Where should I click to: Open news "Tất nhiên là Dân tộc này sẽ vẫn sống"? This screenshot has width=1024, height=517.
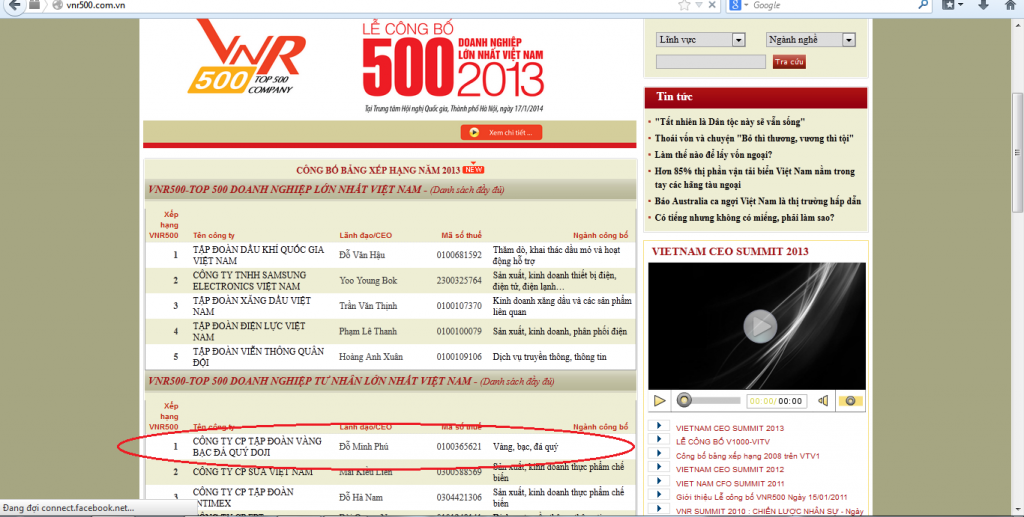point(730,121)
